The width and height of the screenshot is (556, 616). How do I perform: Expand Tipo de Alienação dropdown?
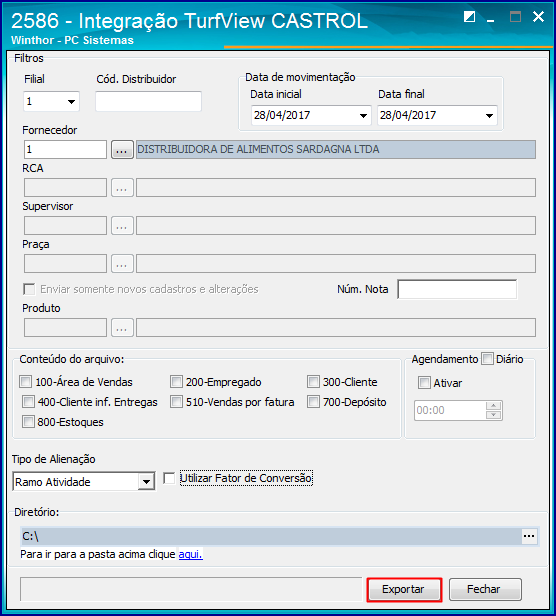146,482
